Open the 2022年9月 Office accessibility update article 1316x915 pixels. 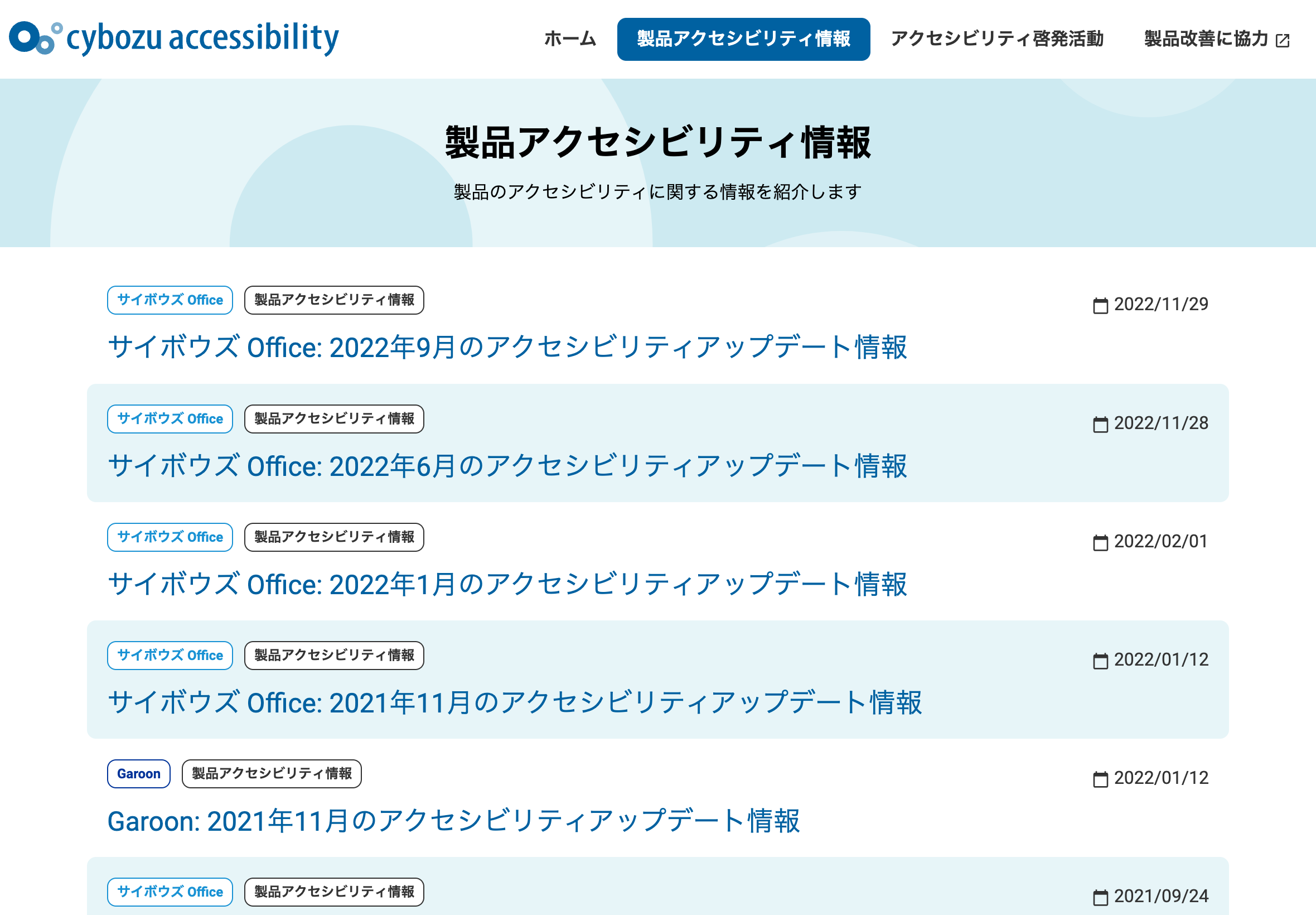pyautogui.click(x=507, y=348)
